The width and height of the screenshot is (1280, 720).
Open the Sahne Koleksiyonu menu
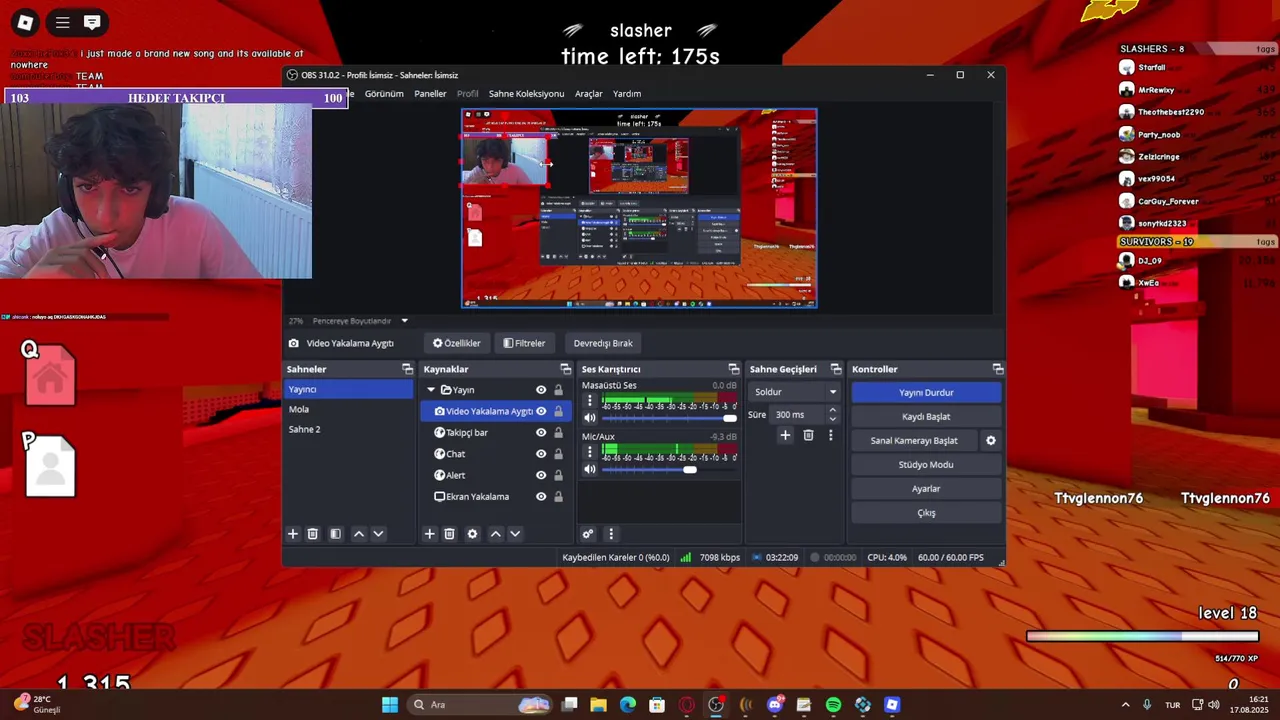[526, 94]
